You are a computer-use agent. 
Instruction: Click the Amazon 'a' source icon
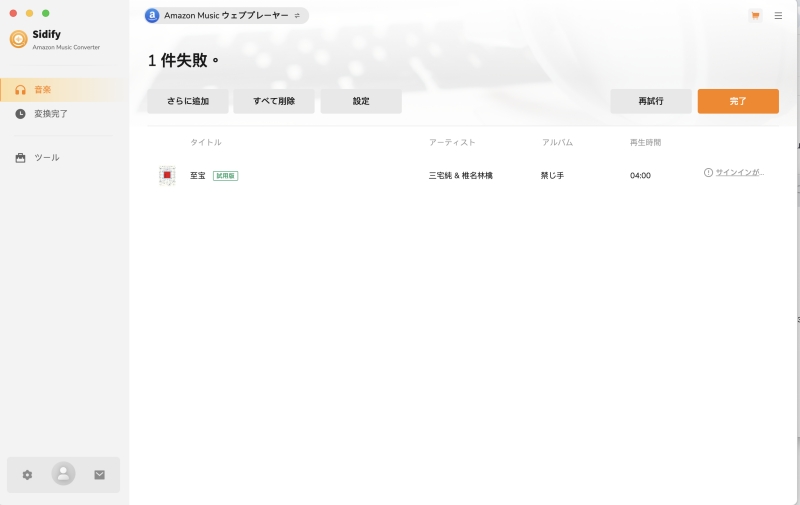point(152,15)
